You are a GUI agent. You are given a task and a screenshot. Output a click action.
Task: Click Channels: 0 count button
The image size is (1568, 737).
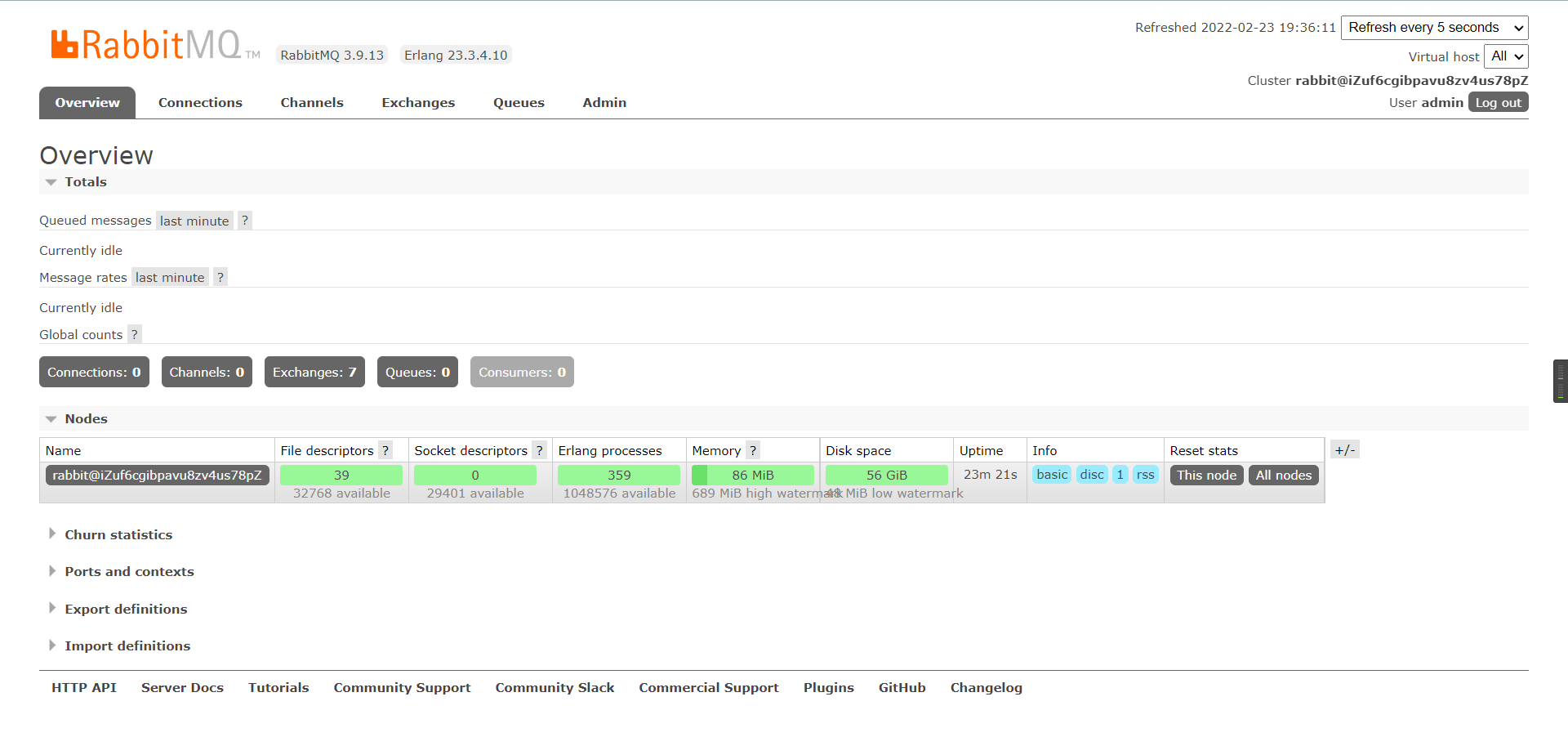pyautogui.click(x=207, y=373)
